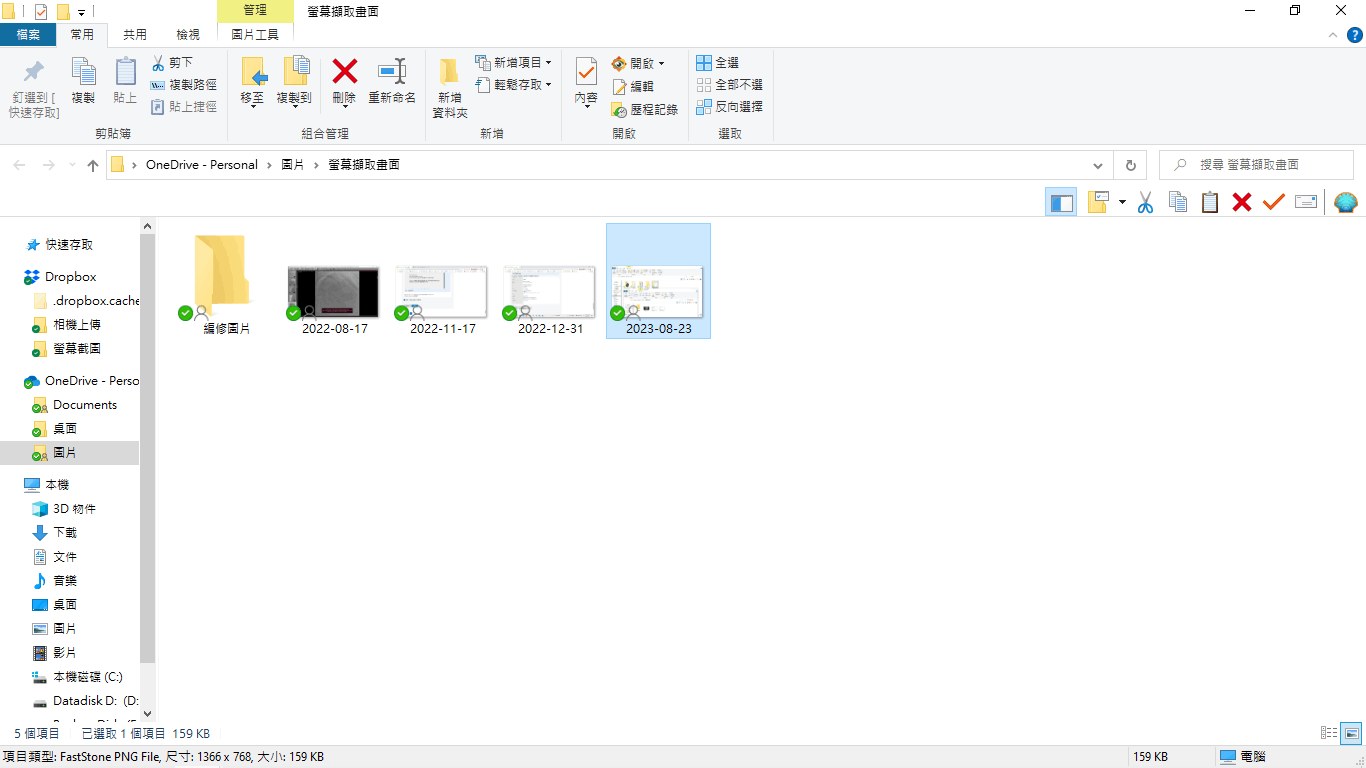Toggle the preview pane toolbar button
This screenshot has width=1366, height=768.
[1061, 202]
